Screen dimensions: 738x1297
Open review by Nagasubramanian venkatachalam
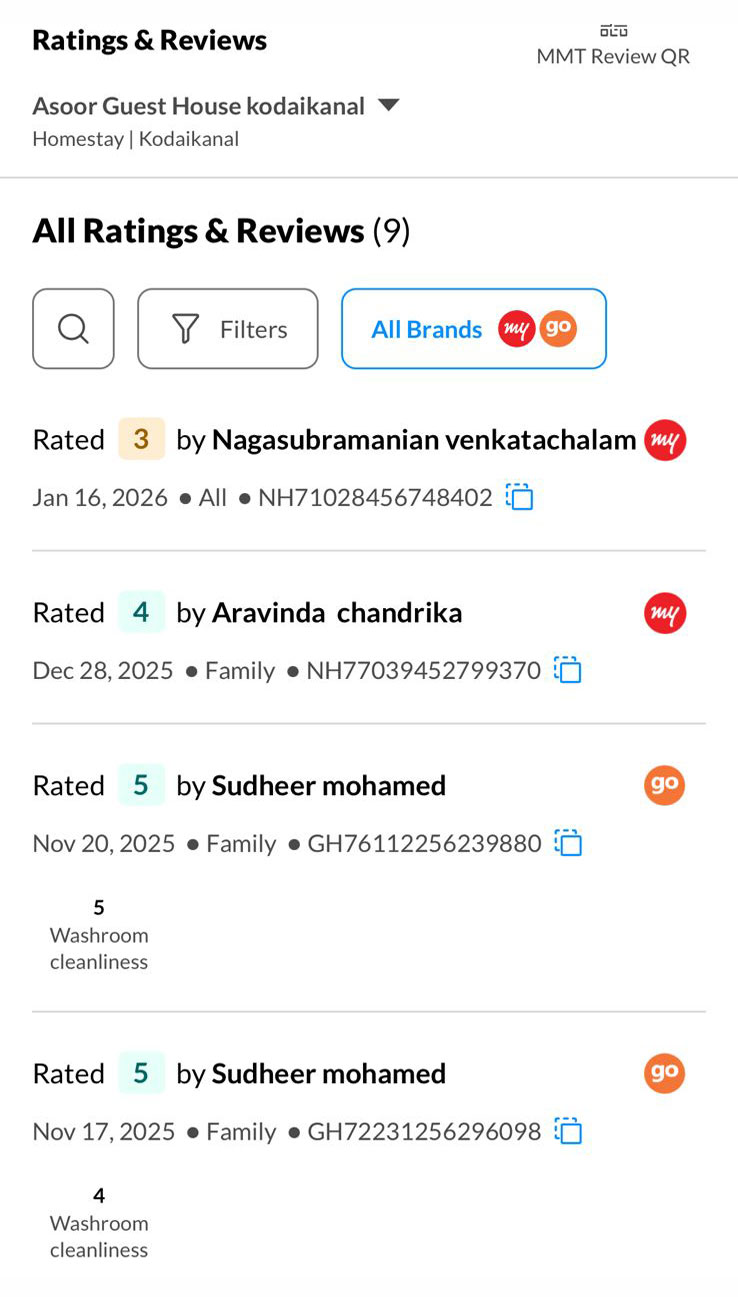(424, 440)
